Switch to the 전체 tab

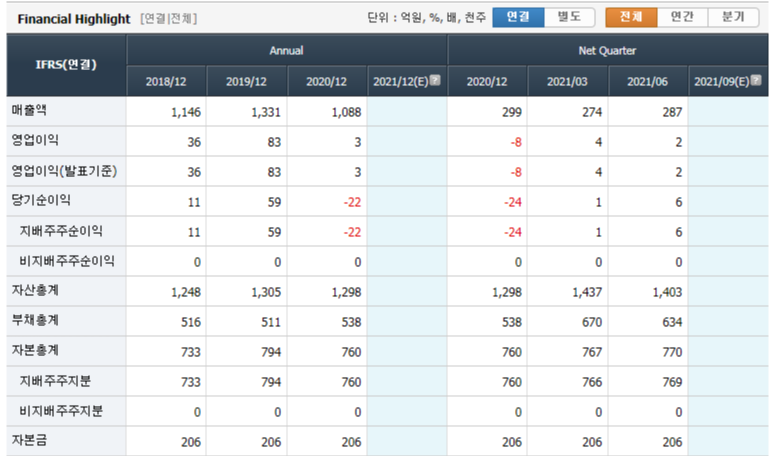pyautogui.click(x=631, y=17)
